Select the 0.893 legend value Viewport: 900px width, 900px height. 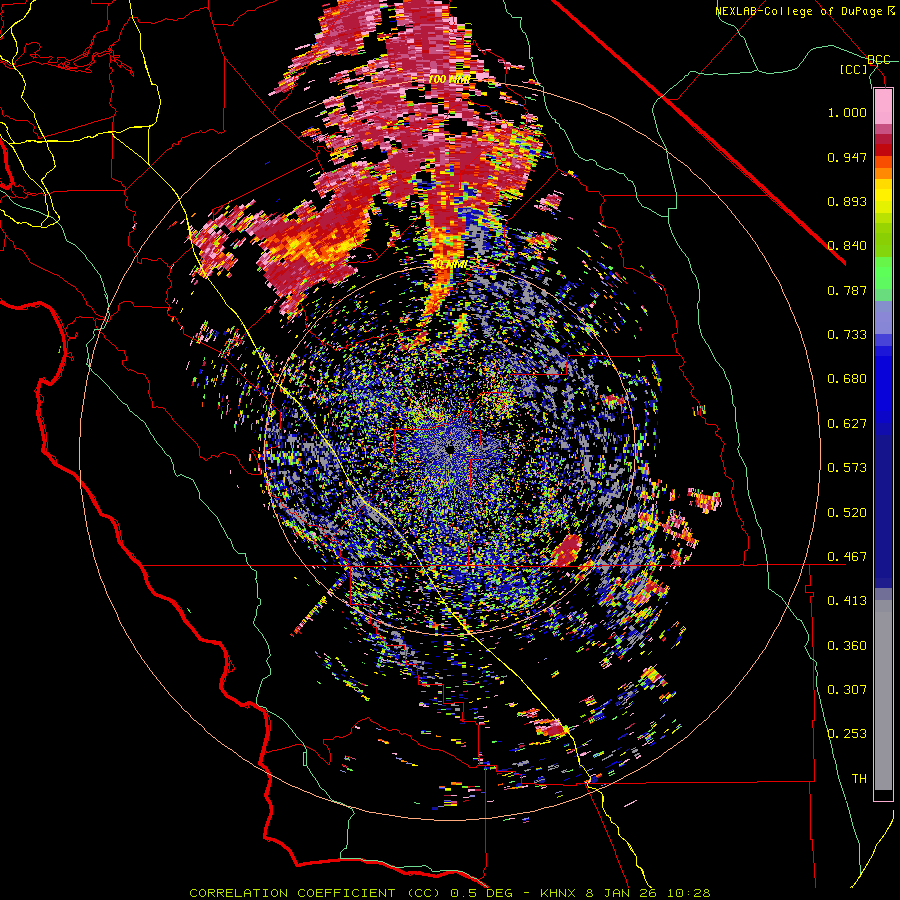pos(847,201)
